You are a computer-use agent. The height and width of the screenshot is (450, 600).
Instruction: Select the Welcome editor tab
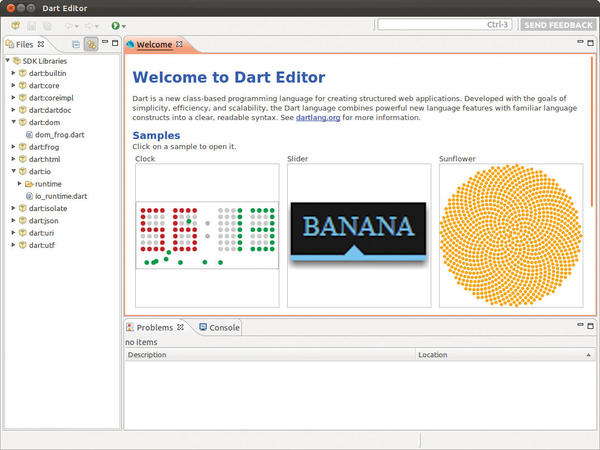pos(154,44)
